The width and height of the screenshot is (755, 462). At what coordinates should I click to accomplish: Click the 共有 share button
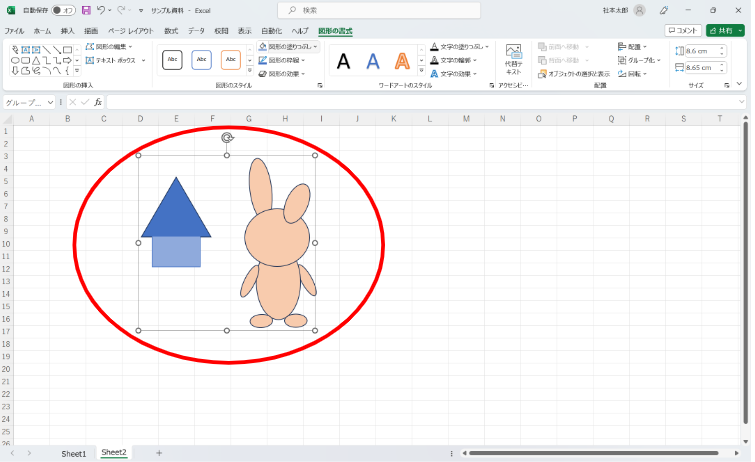tap(725, 30)
